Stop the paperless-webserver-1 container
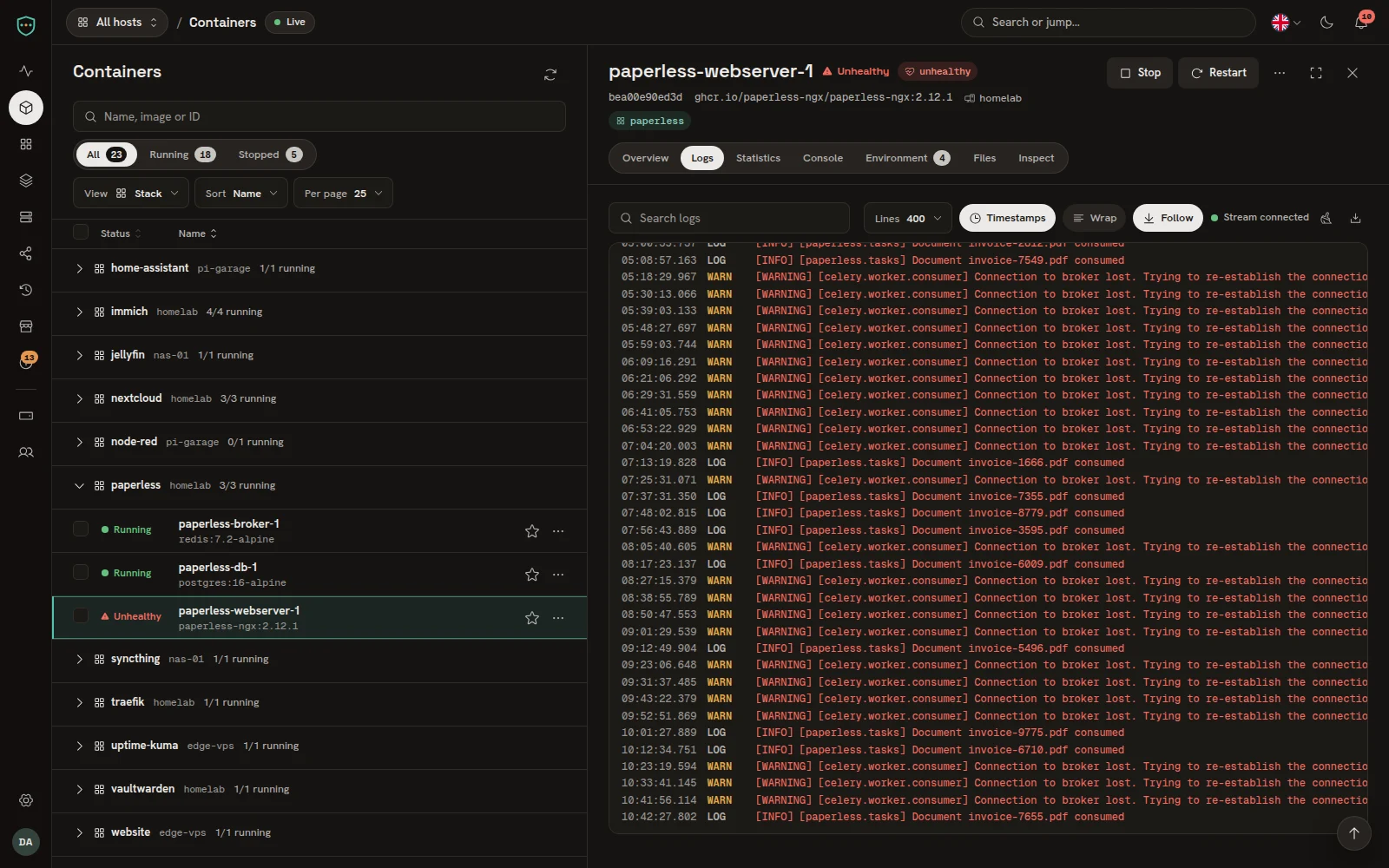This screenshot has width=1389, height=868. (1140, 73)
